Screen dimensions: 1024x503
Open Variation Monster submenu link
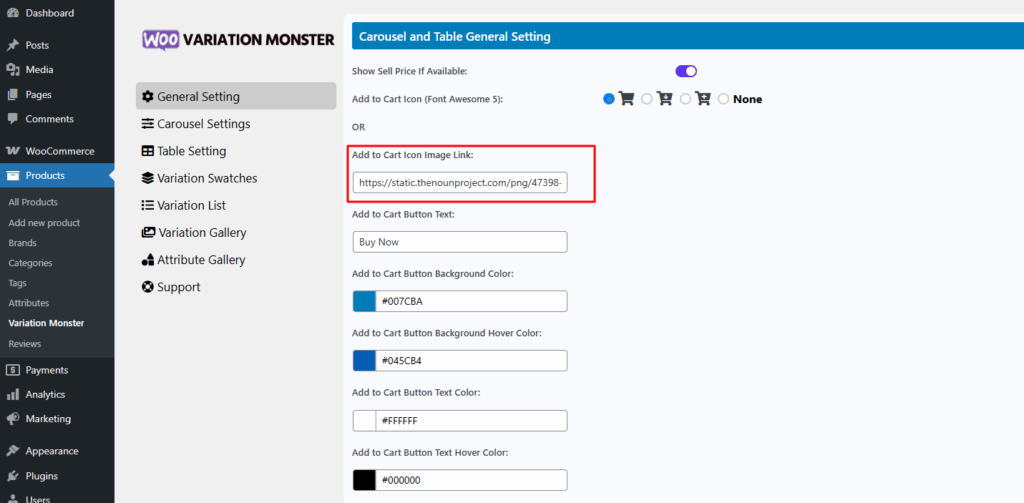tap(46, 323)
